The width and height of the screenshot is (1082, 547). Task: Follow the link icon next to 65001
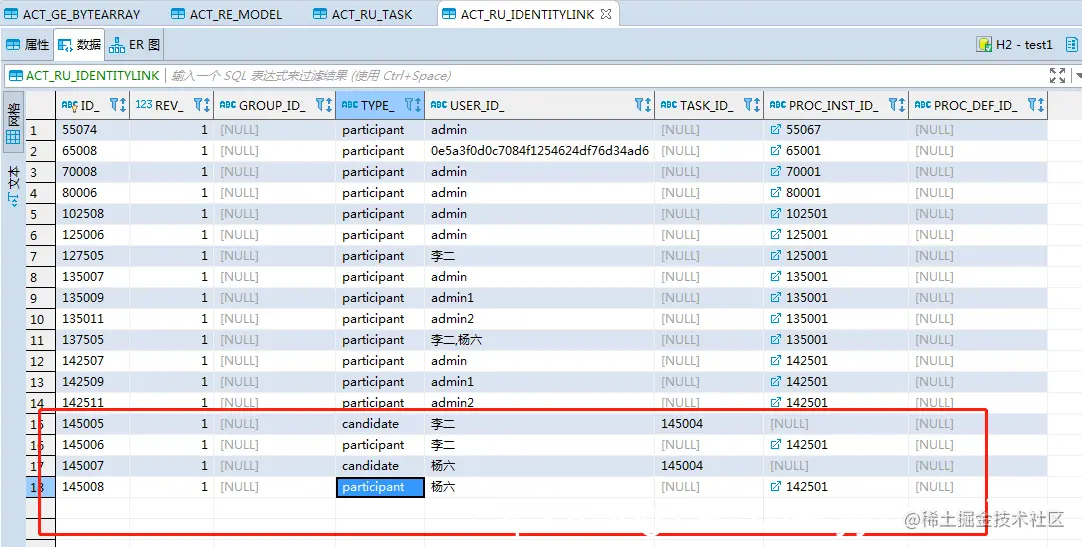776,150
